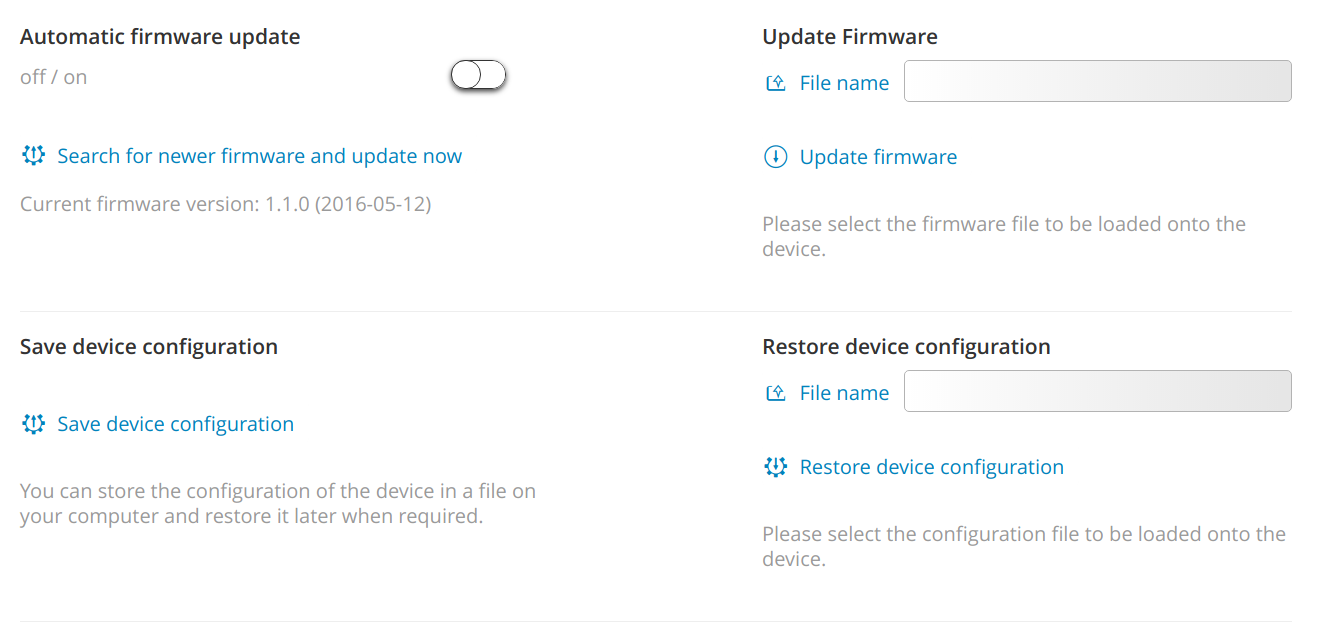Screen dimensions: 1320x630
Task: Click the upload icon next to restore File name
Action: point(775,393)
